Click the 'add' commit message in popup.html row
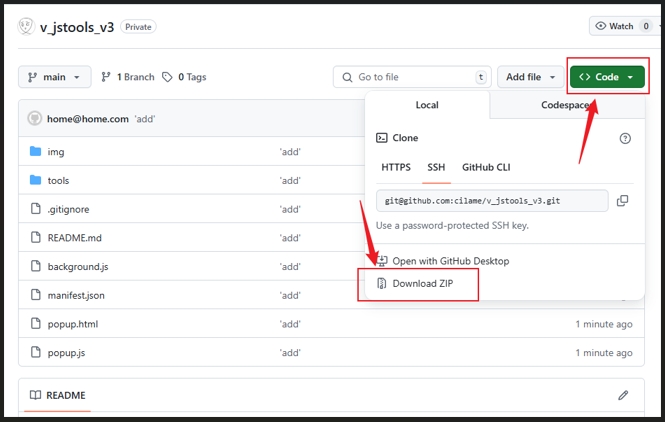Viewport: 665px width, 422px height. pyautogui.click(x=290, y=324)
